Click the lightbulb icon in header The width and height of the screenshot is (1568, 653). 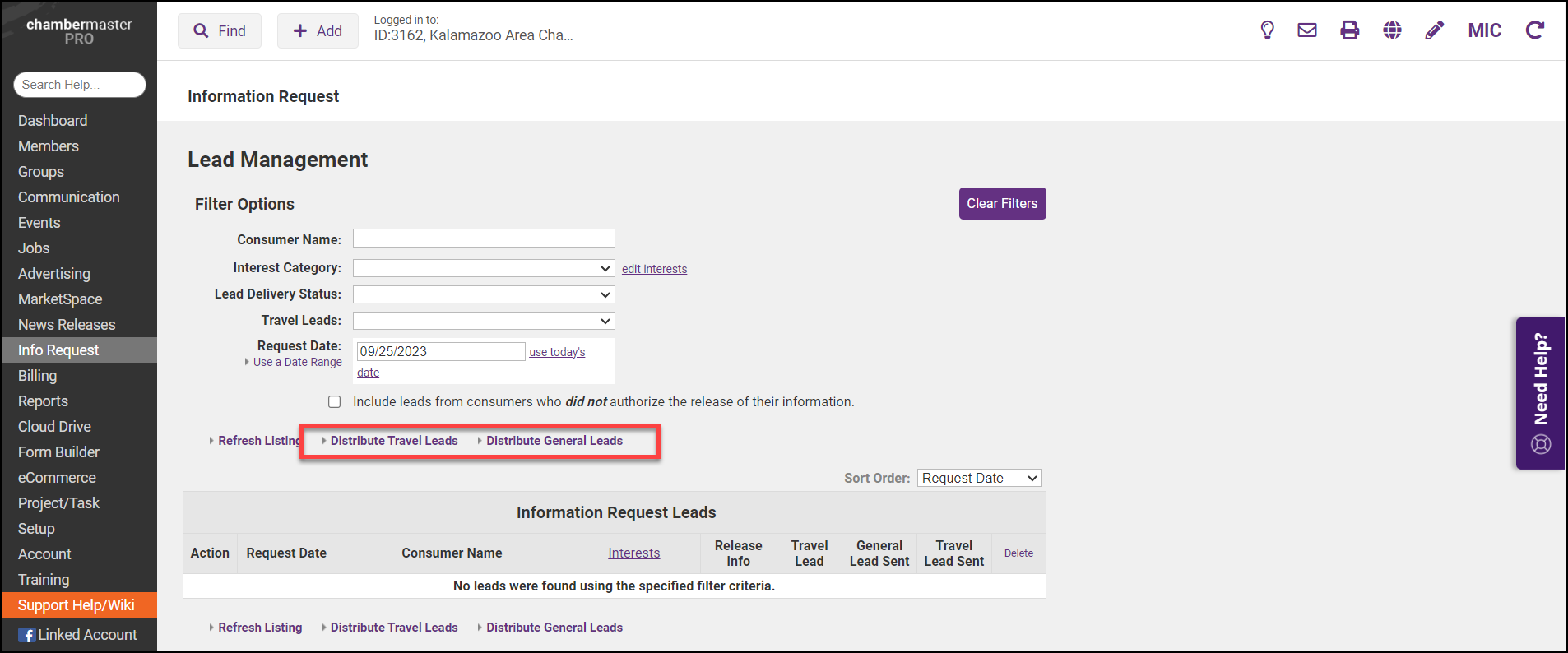click(x=1267, y=30)
